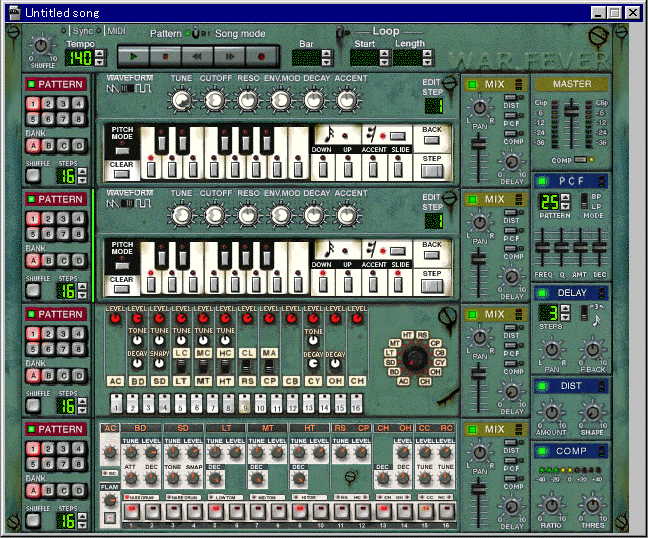Enable the COMP effect power light

coord(542,451)
